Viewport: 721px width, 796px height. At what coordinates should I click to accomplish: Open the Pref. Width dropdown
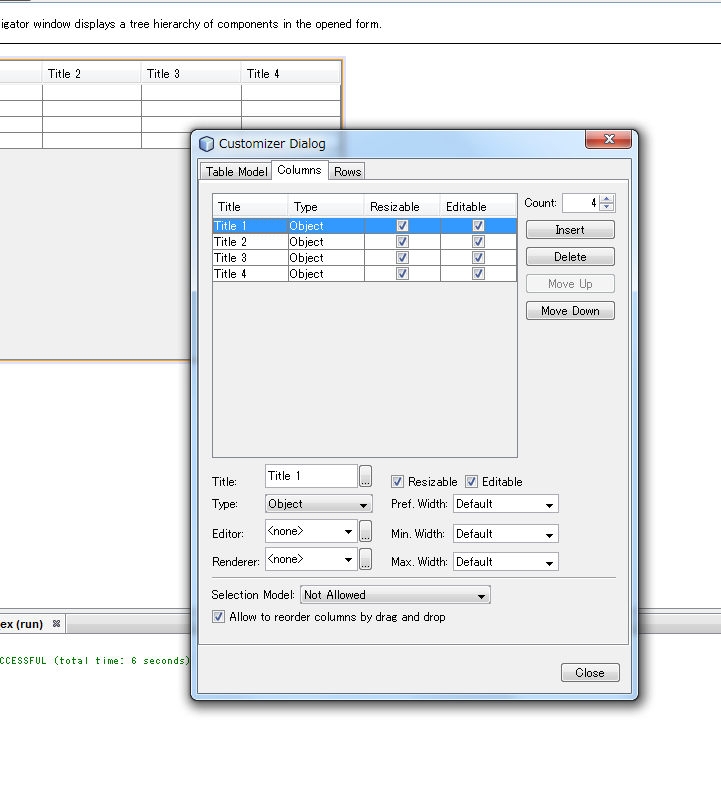(x=506, y=504)
